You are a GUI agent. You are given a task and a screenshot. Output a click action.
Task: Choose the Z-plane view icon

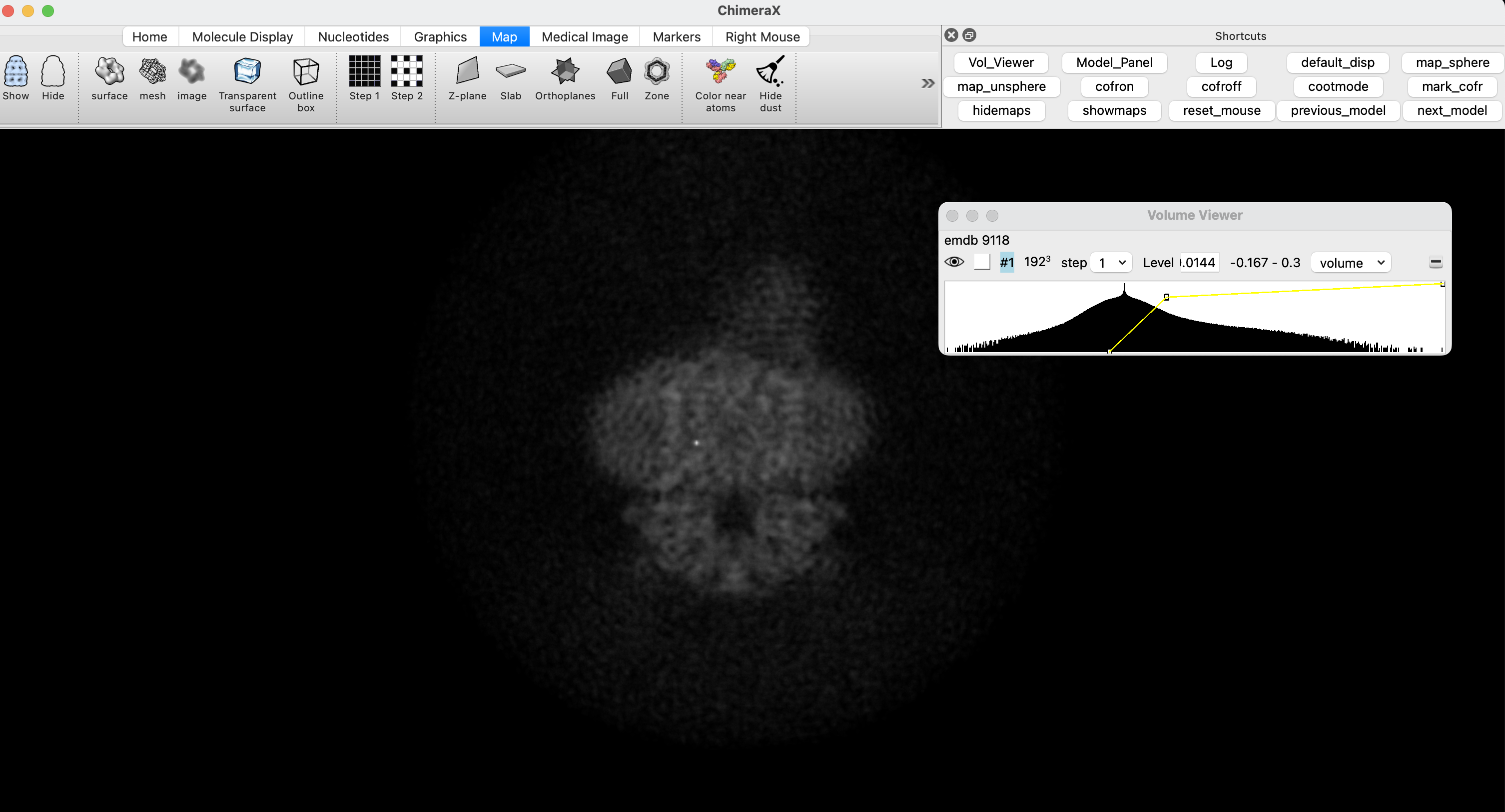467,72
